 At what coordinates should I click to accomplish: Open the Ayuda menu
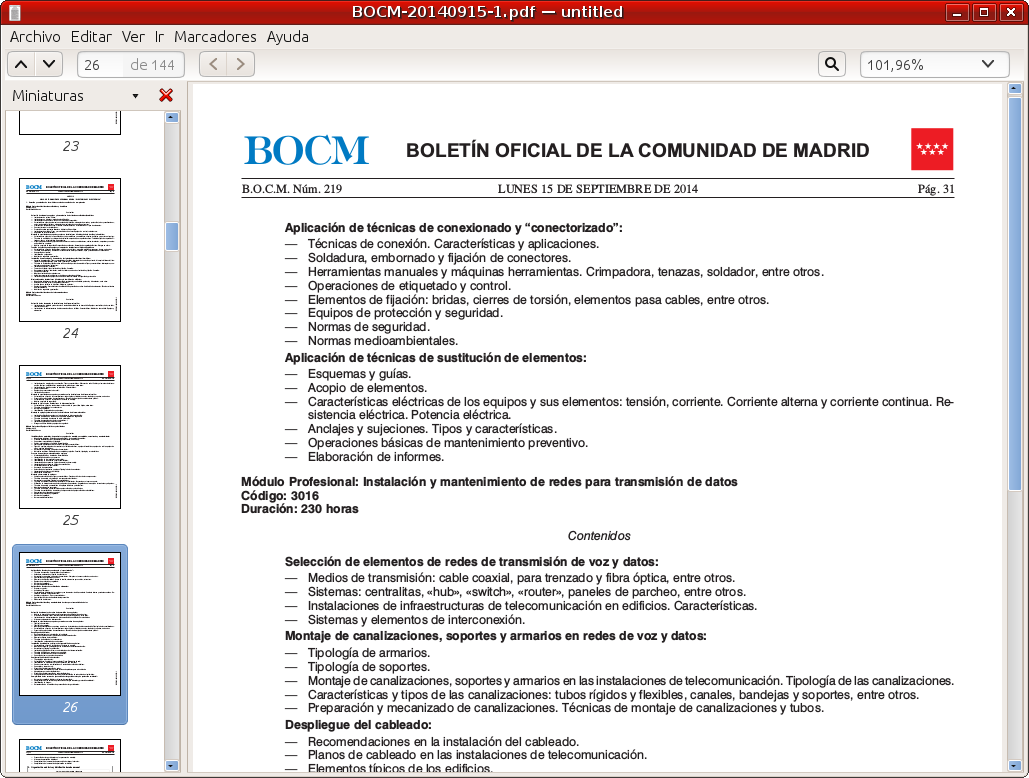pyautogui.click(x=287, y=37)
